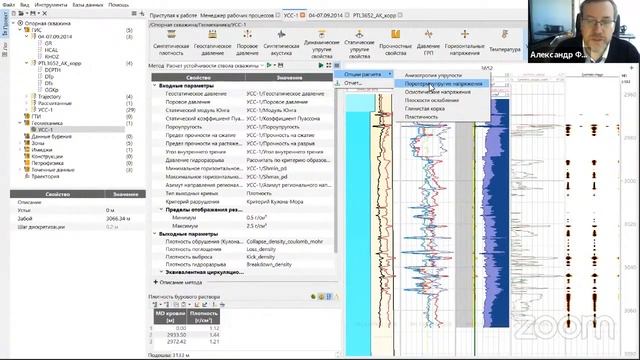Open the Геостатическое давление tool
The image size is (640, 360).
click(212, 42)
